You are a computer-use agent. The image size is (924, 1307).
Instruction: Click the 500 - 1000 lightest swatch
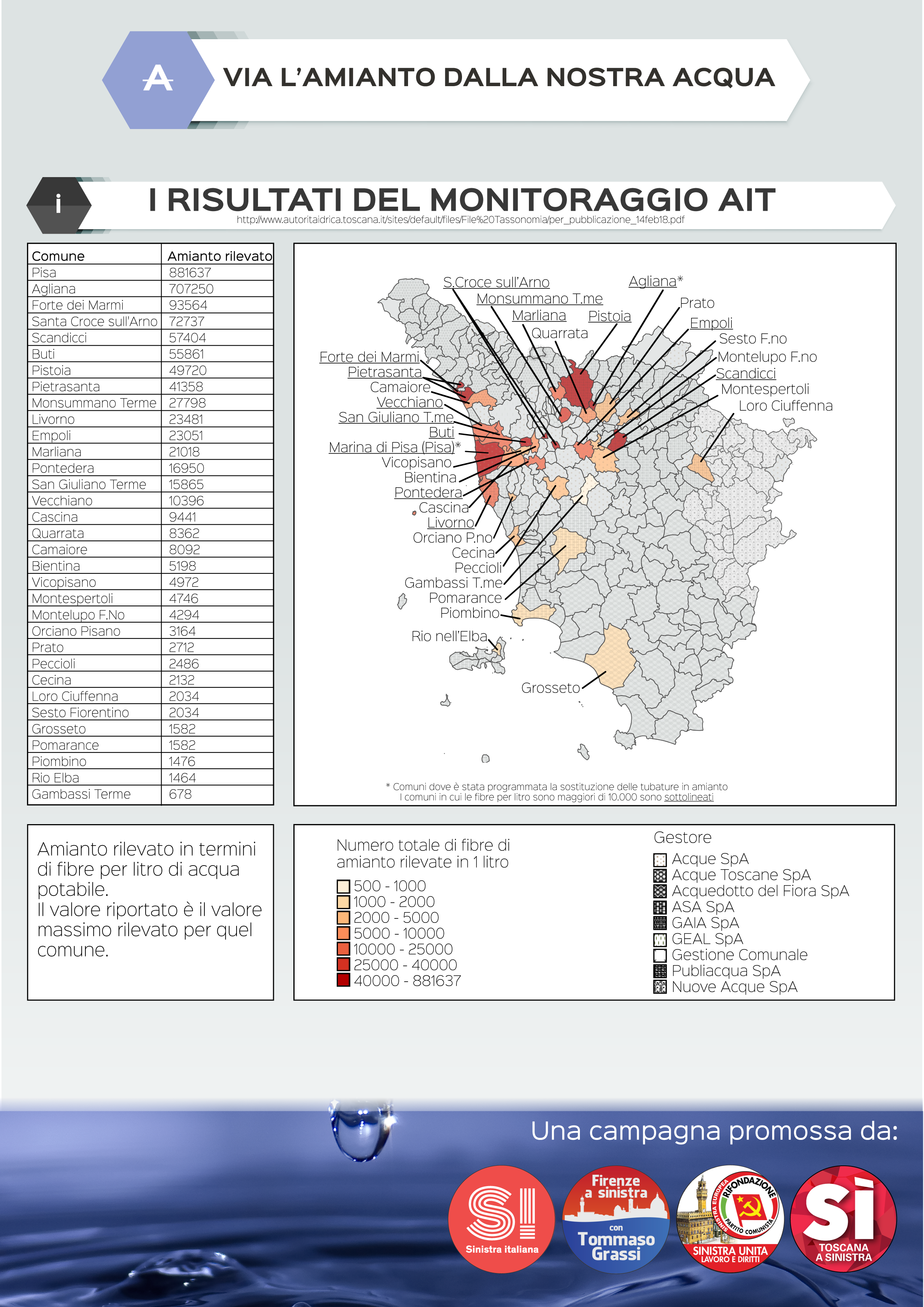click(x=343, y=886)
